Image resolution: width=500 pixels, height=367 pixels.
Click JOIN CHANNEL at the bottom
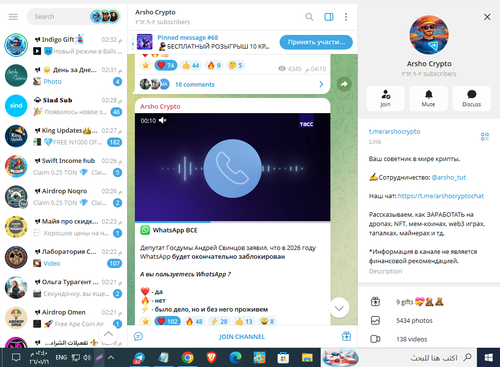click(x=242, y=337)
